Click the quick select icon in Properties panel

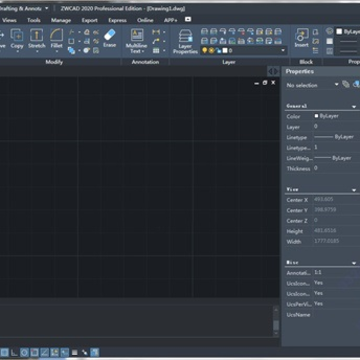356,84
